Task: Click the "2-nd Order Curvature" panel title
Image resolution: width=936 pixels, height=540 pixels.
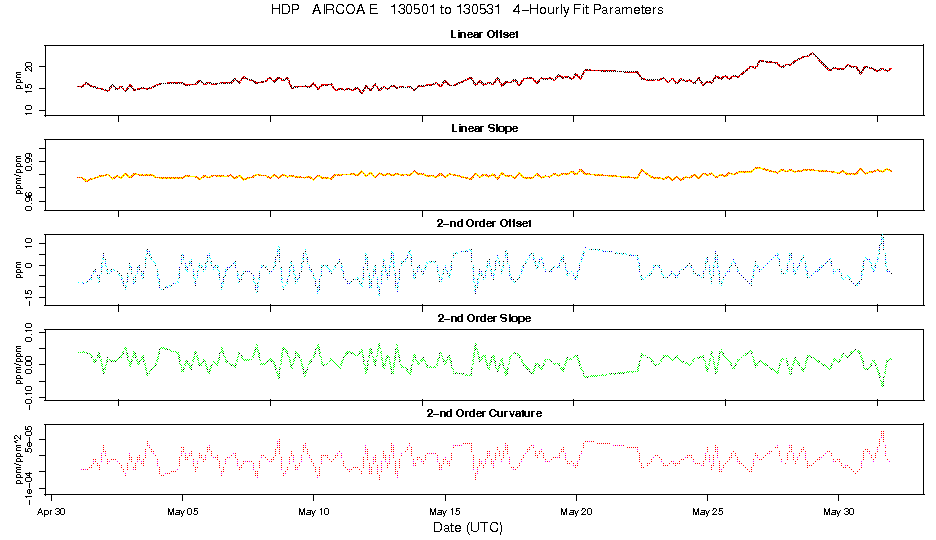Action: [484, 412]
